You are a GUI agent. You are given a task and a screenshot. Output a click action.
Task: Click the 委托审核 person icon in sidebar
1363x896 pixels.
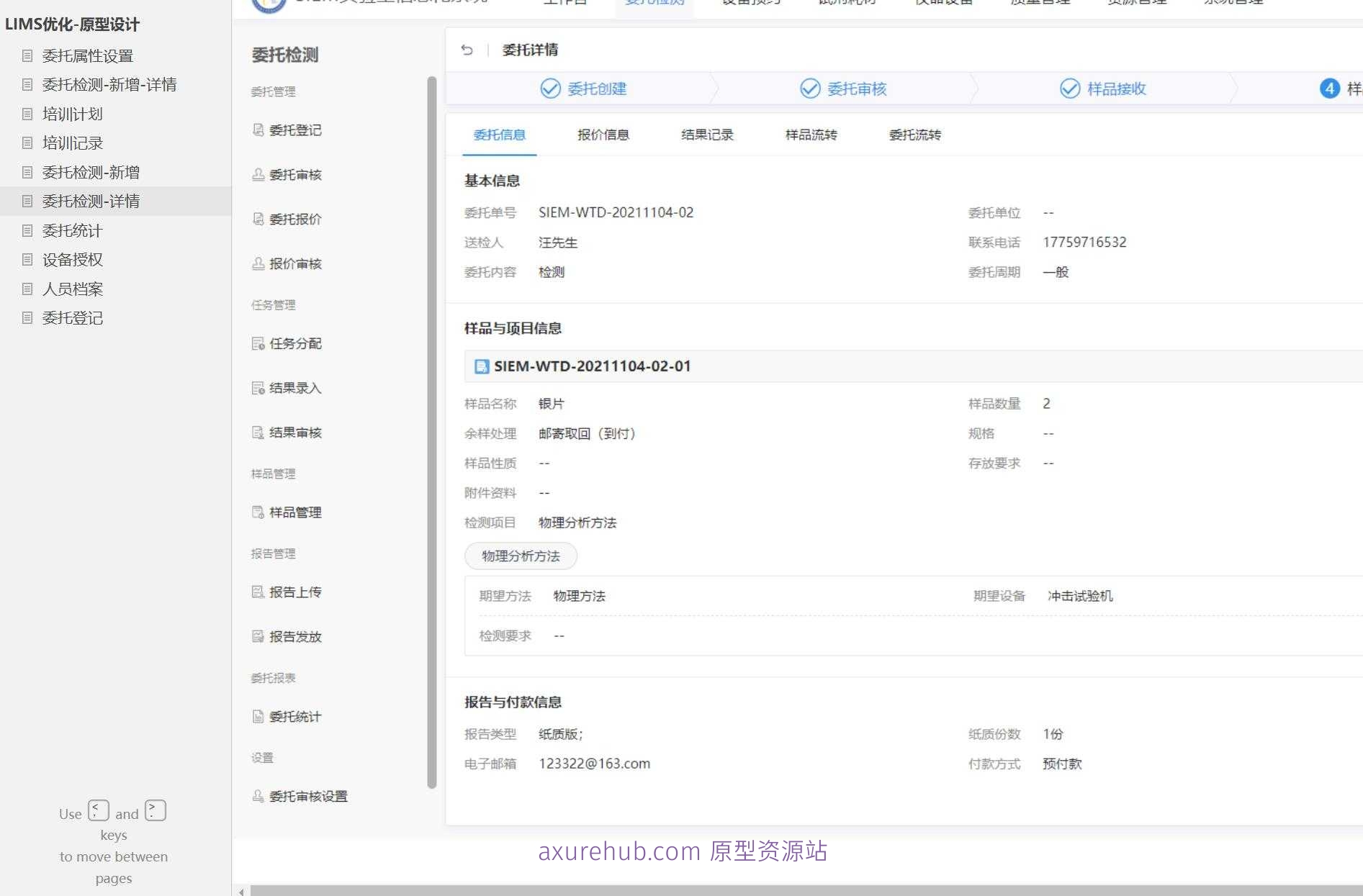[x=258, y=174]
